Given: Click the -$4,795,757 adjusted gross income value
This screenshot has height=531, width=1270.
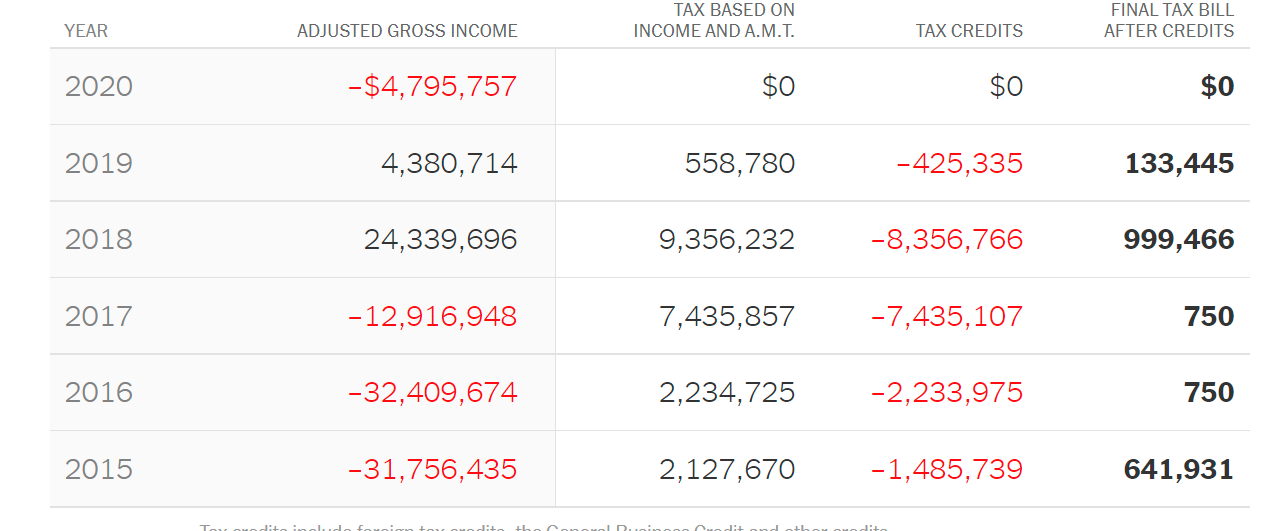Looking at the screenshot, I should 432,86.
